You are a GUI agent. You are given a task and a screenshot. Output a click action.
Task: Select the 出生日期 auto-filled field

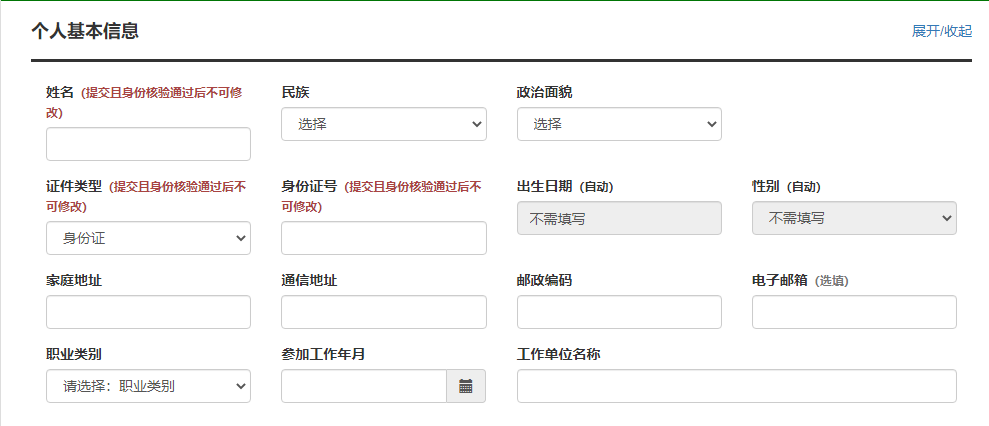point(618,218)
